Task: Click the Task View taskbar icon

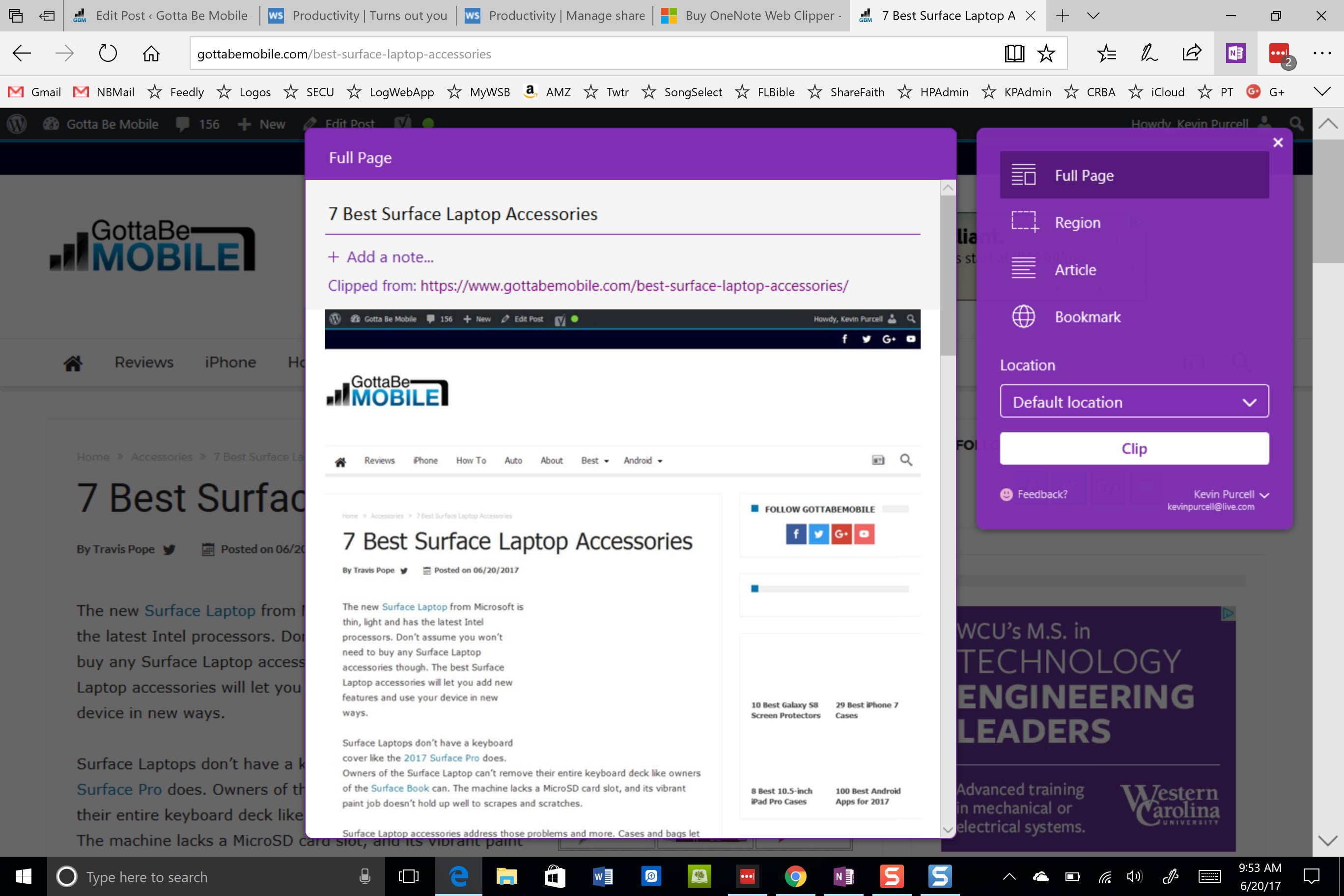Action: [409, 876]
